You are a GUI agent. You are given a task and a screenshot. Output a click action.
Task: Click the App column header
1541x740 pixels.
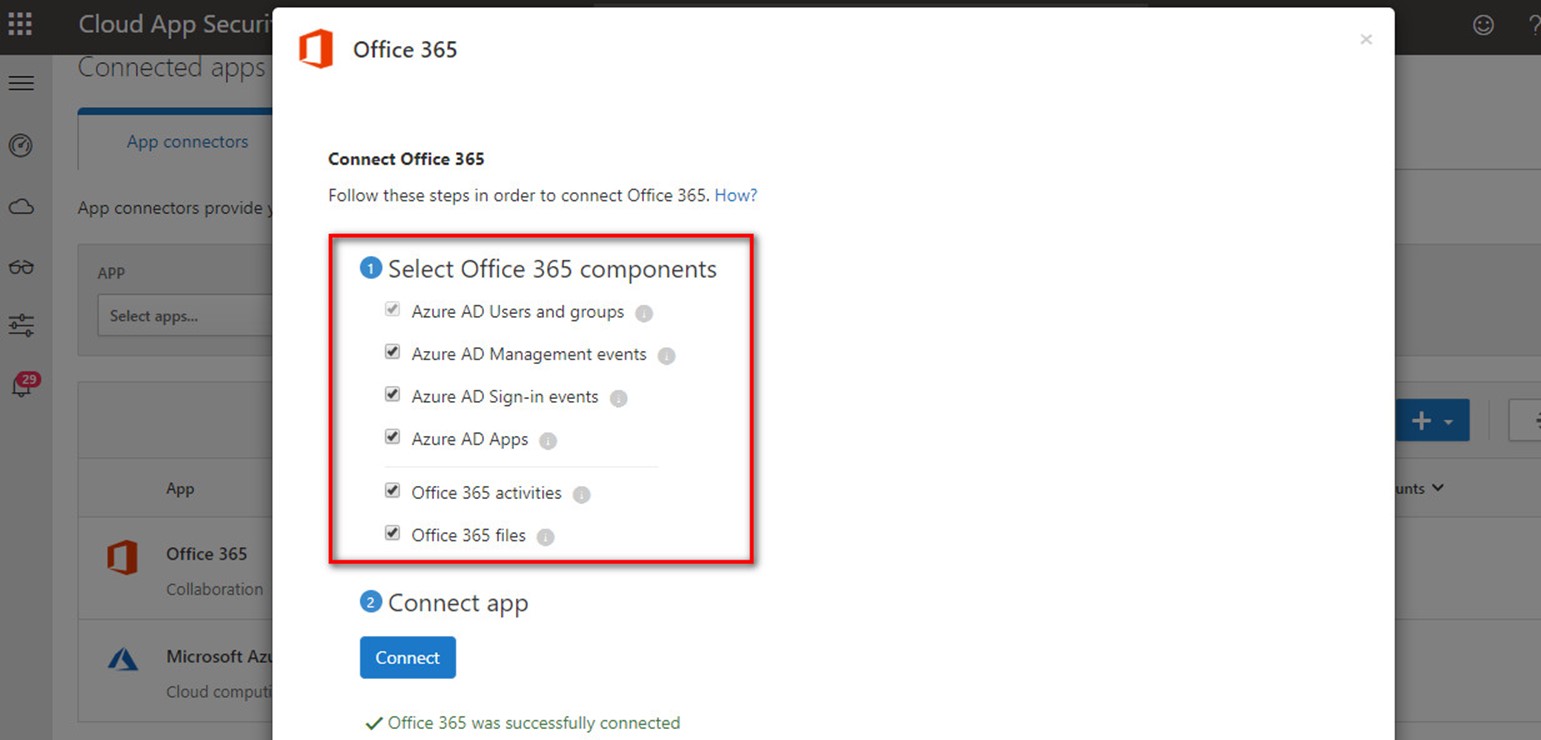180,489
